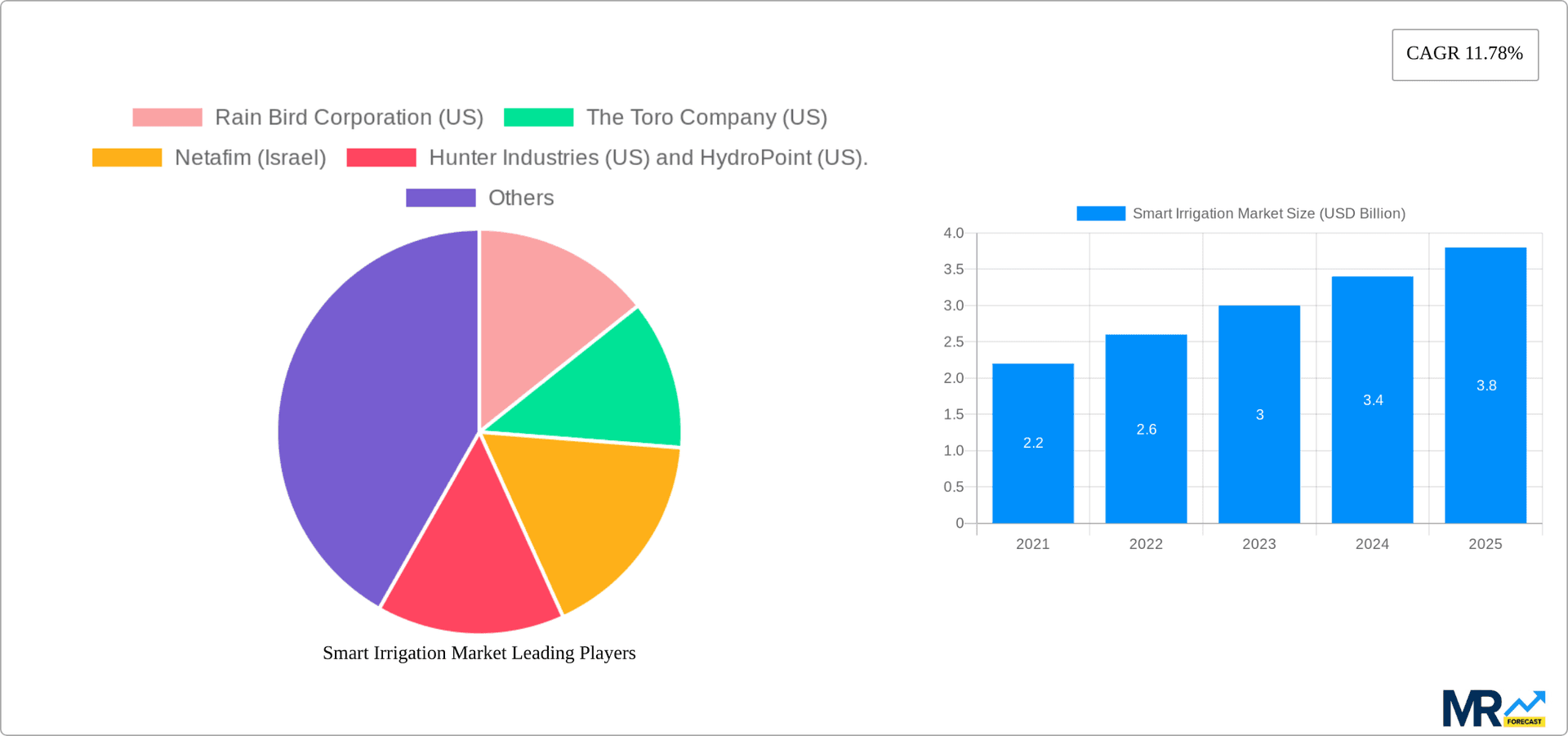Click the Smart Irrigation Market Leading Players title

(479, 653)
